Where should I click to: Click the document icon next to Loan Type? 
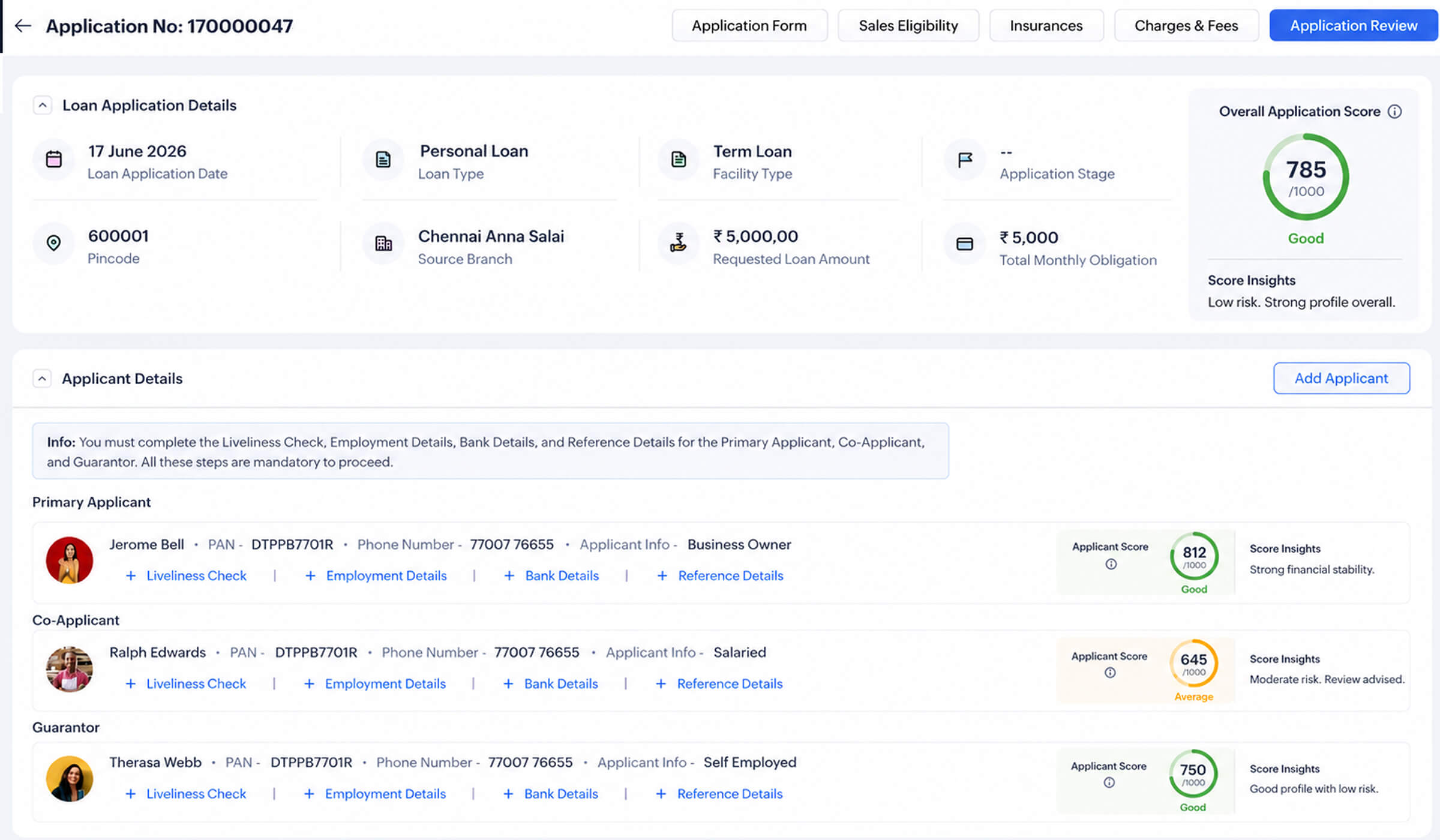pyautogui.click(x=383, y=160)
